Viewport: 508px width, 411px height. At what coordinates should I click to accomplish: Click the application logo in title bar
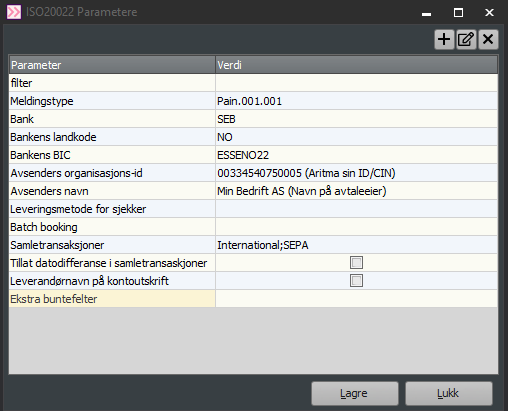tap(14, 12)
